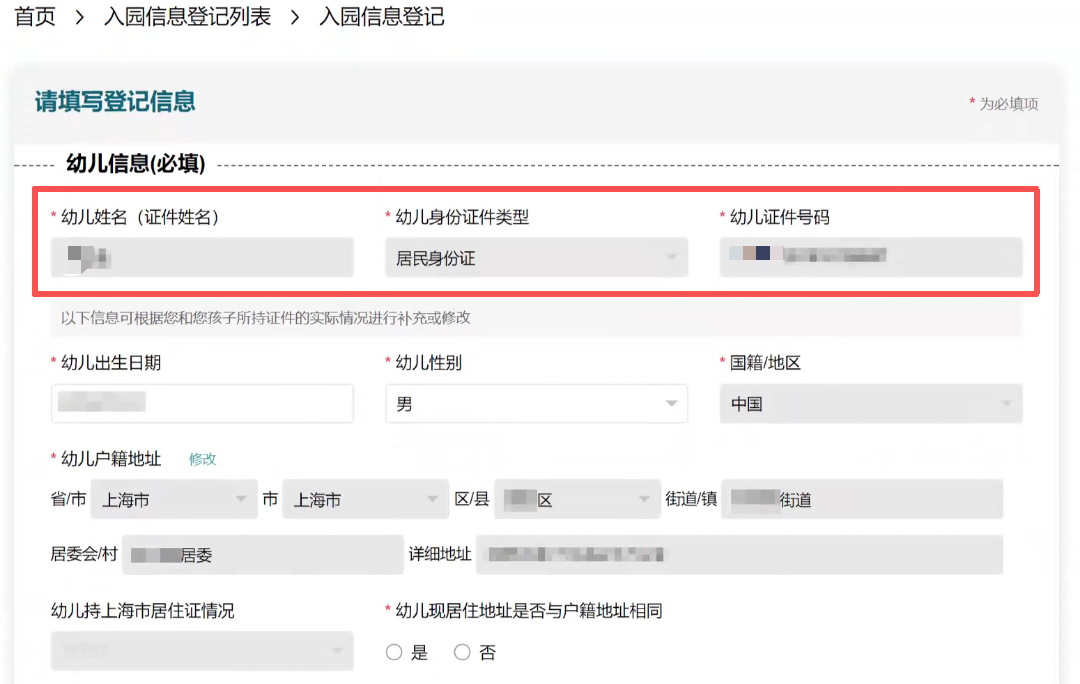Screen dimensions: 1080x684
Task: Click 修改 link beside 幼儿户籍地址
Action: tap(203, 459)
